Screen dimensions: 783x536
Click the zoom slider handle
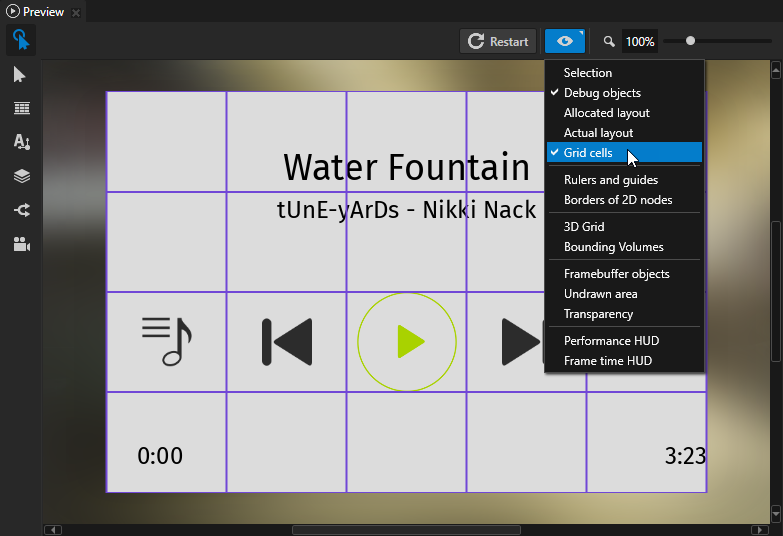(690, 41)
